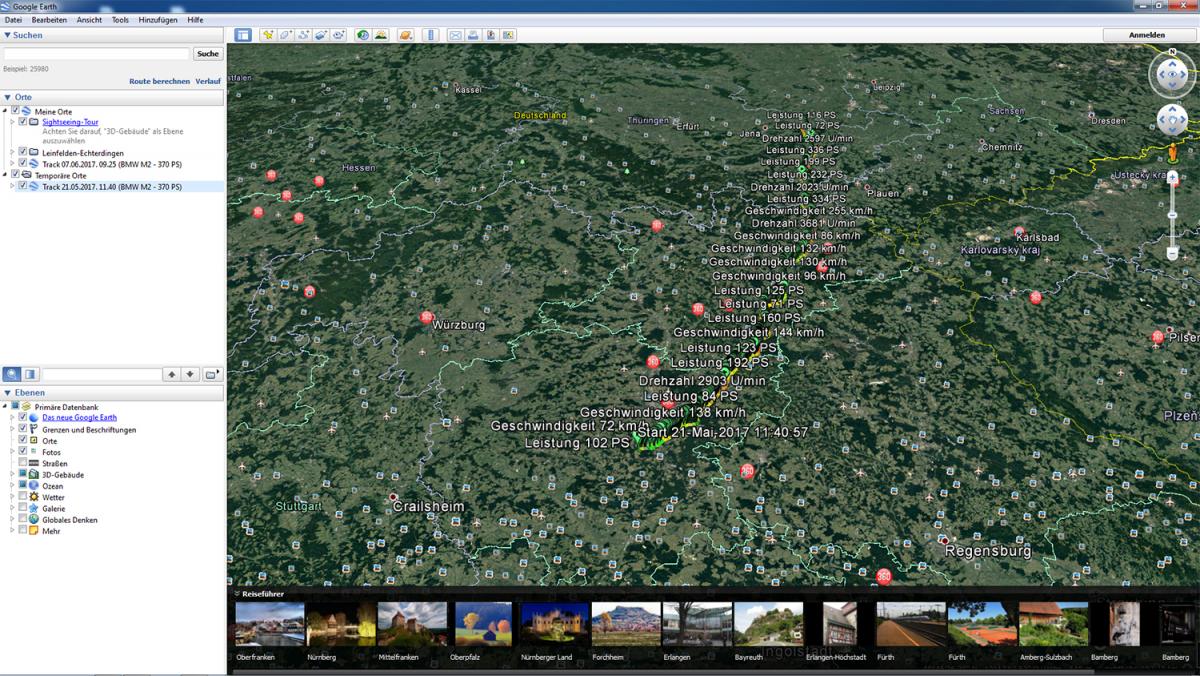This screenshot has height=676, width=1200.
Task: Click the Route berechnen link
Action: (159, 81)
